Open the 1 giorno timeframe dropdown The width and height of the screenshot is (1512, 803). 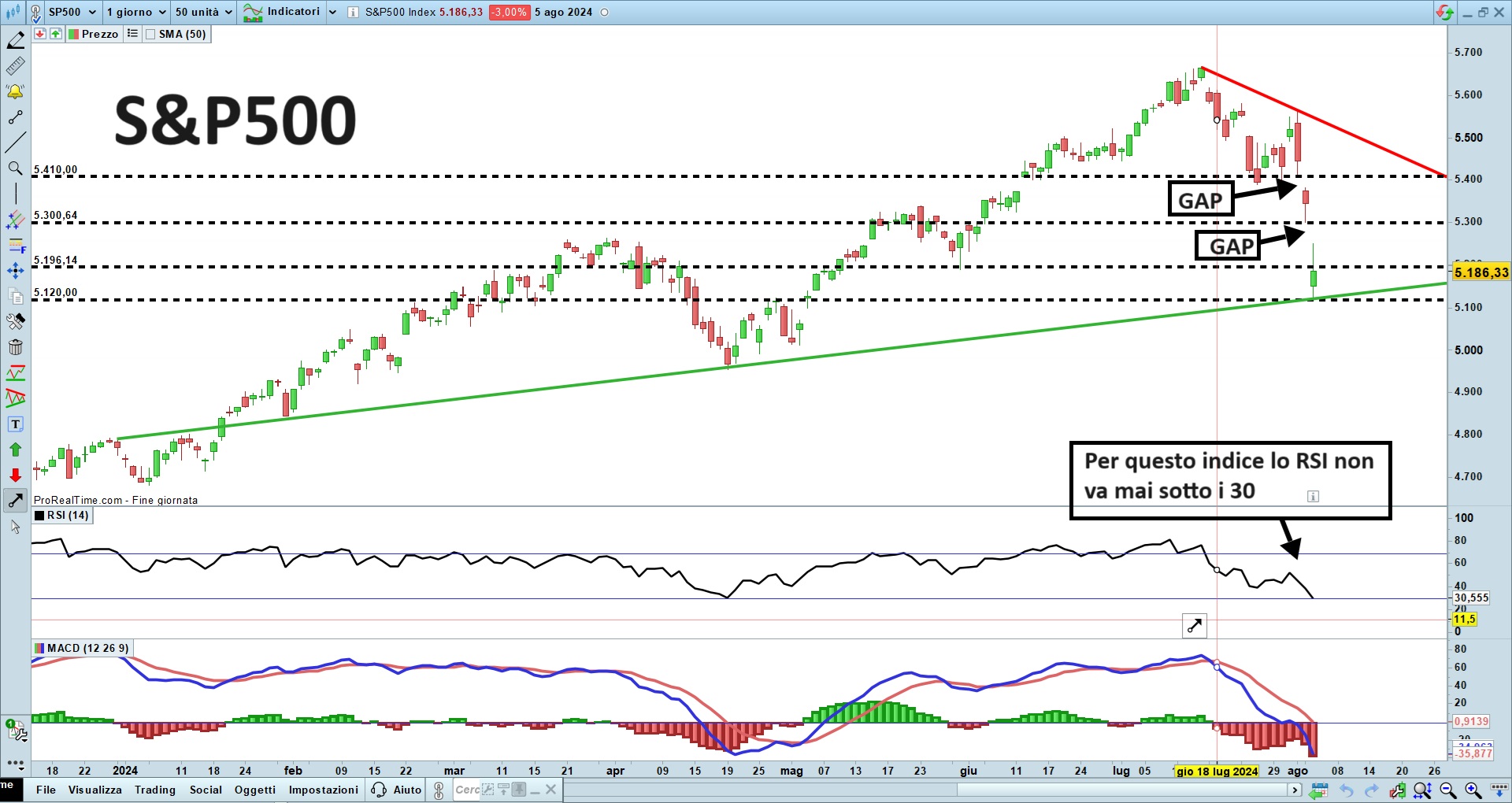coord(136,12)
